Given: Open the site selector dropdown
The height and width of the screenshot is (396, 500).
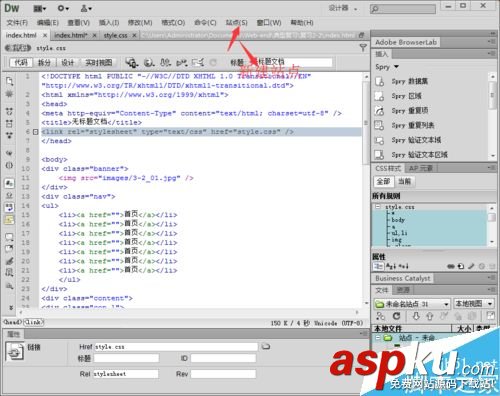Looking at the screenshot, I should pos(412,304).
